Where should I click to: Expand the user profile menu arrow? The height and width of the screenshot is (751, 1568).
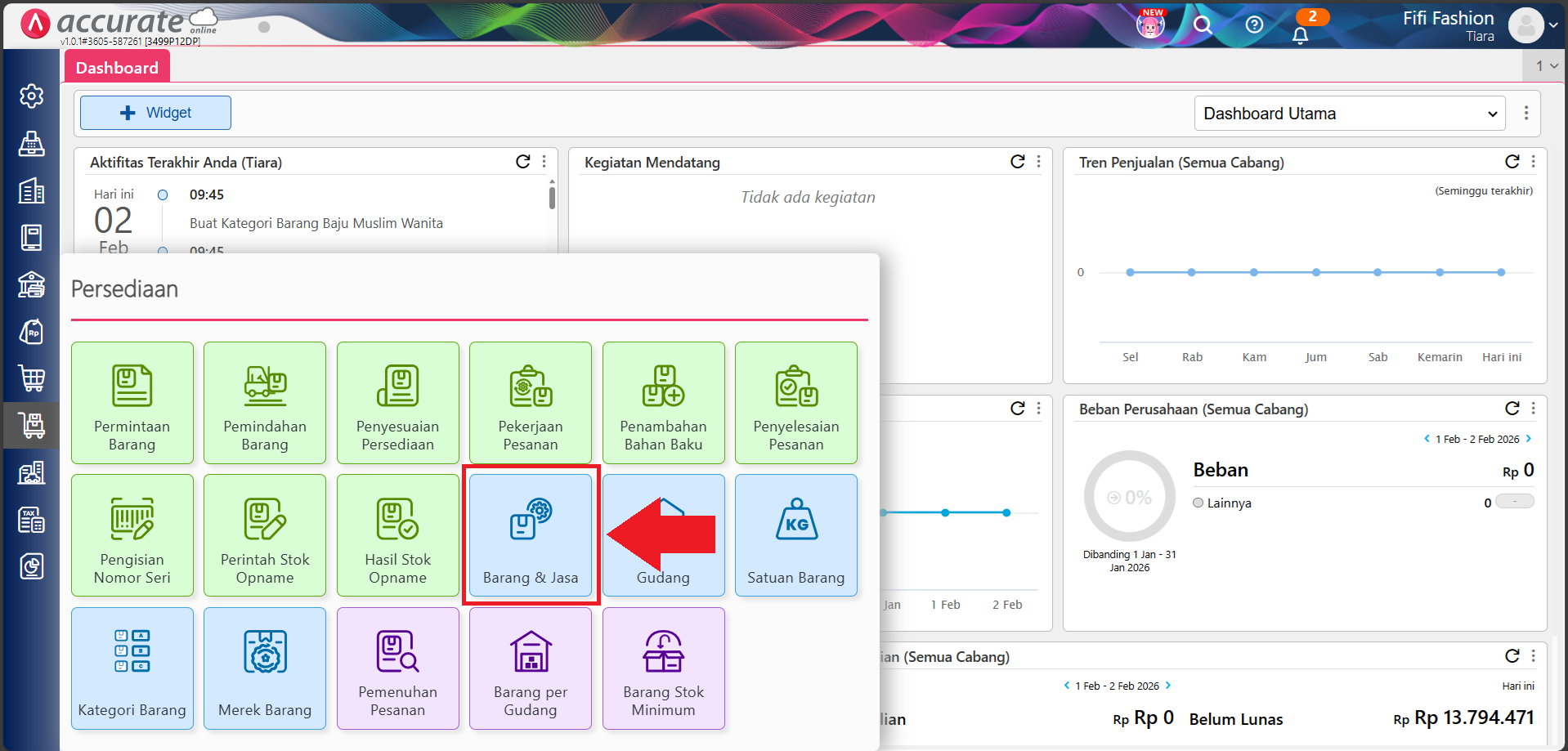(x=1553, y=25)
